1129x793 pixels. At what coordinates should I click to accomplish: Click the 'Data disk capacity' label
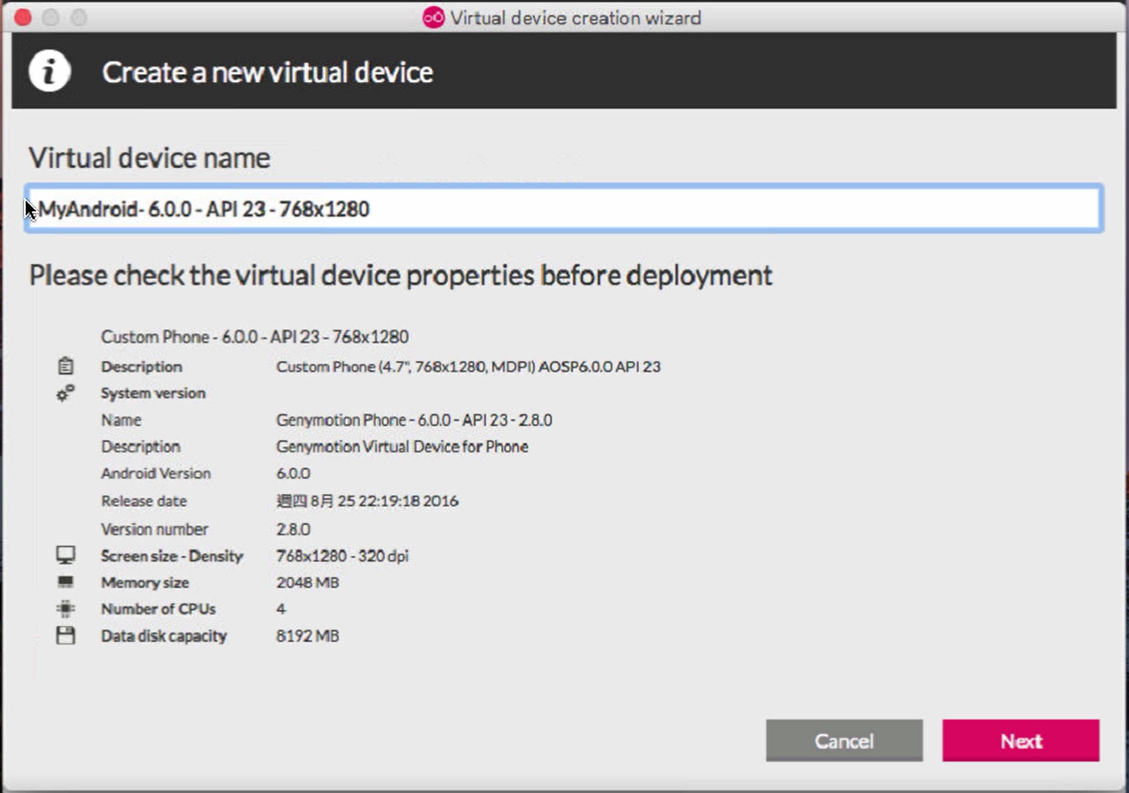click(164, 635)
